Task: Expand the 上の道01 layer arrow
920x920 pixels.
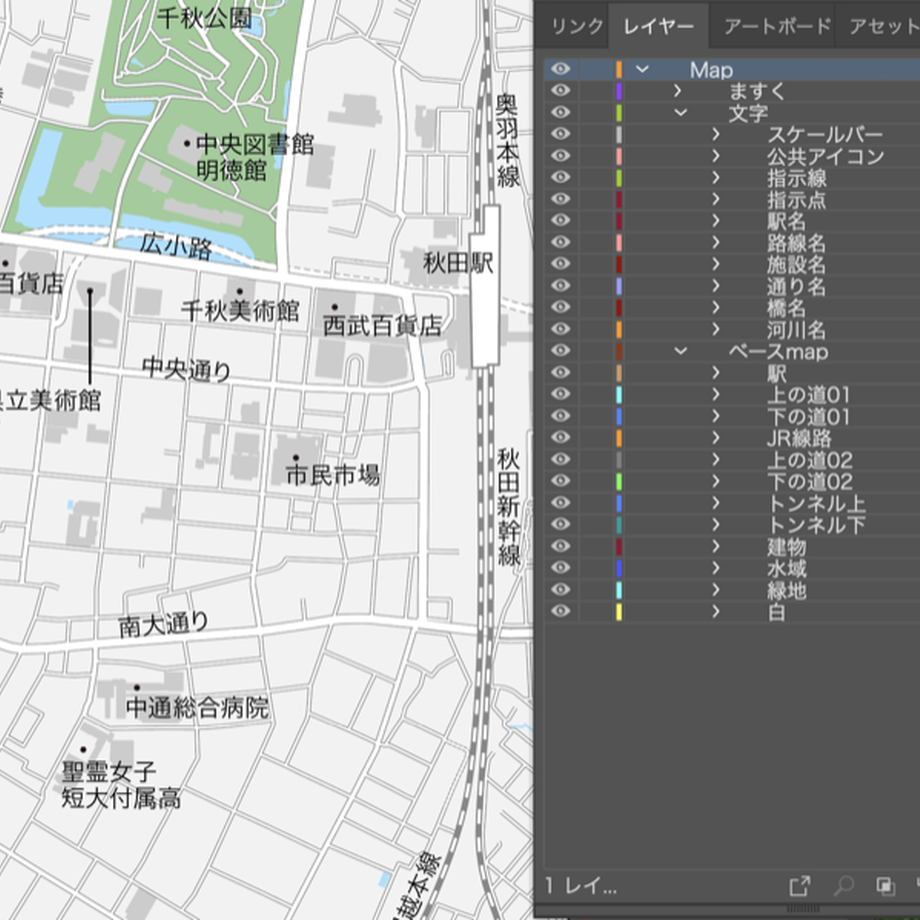Action: click(x=716, y=394)
